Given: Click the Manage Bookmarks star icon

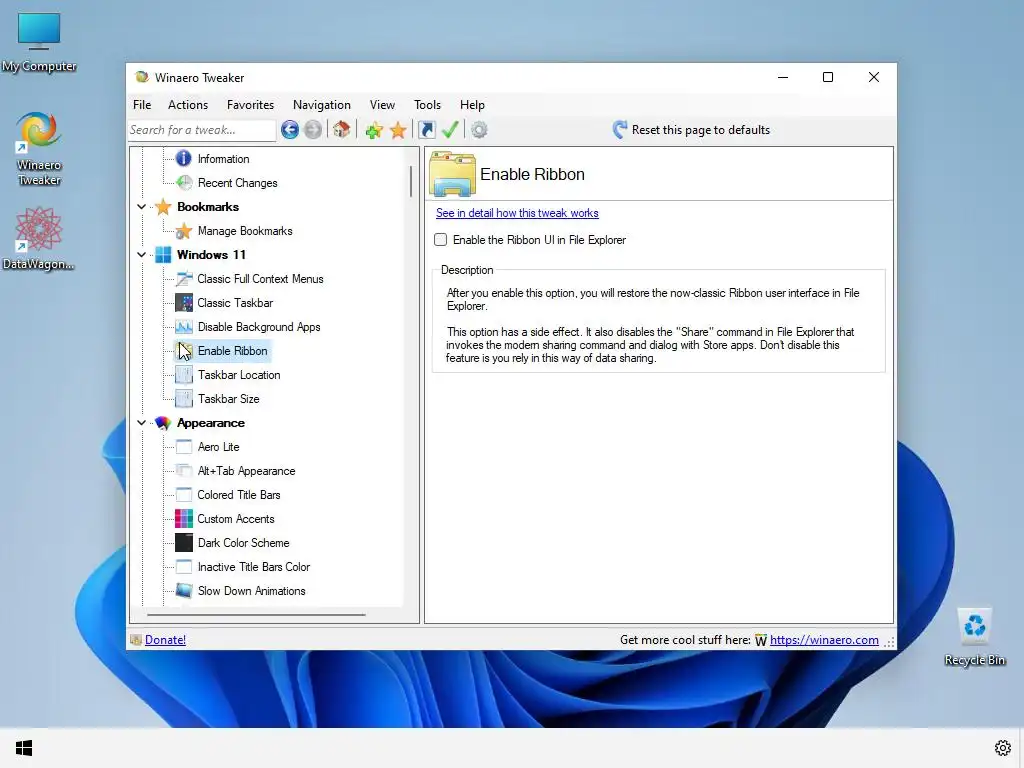Looking at the screenshot, I should 184,231.
